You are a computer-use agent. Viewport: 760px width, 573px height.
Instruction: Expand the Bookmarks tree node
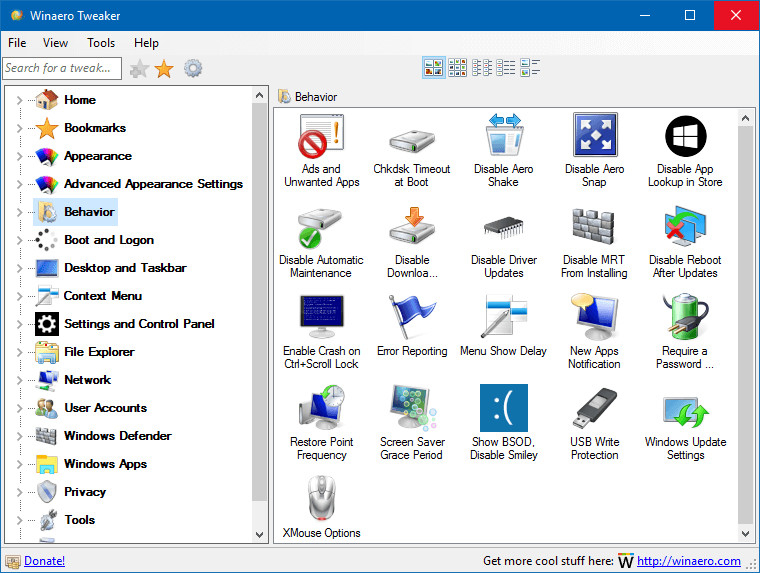(x=19, y=128)
